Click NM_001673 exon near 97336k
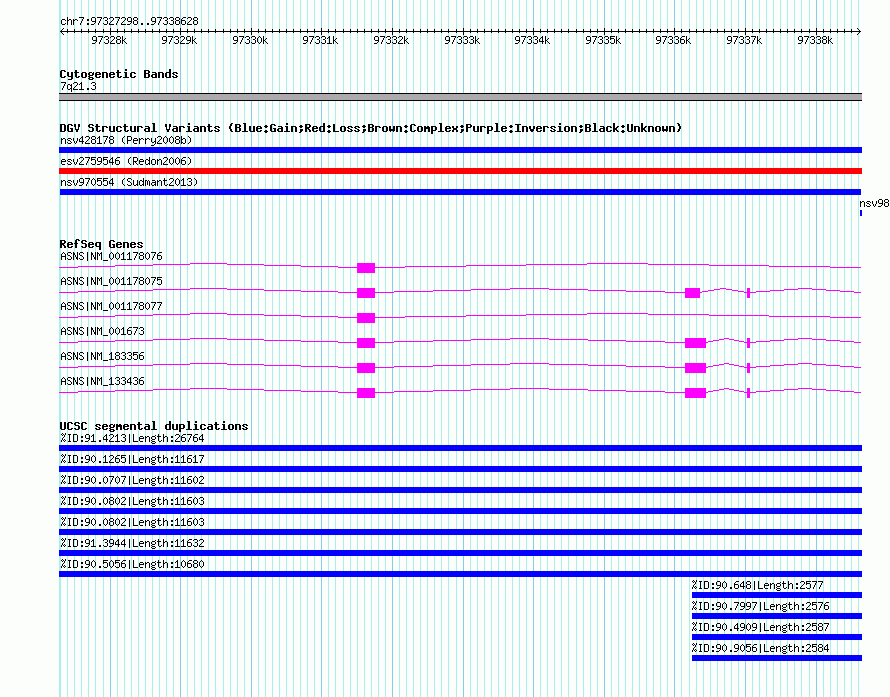The height and width of the screenshot is (697, 890). click(695, 343)
